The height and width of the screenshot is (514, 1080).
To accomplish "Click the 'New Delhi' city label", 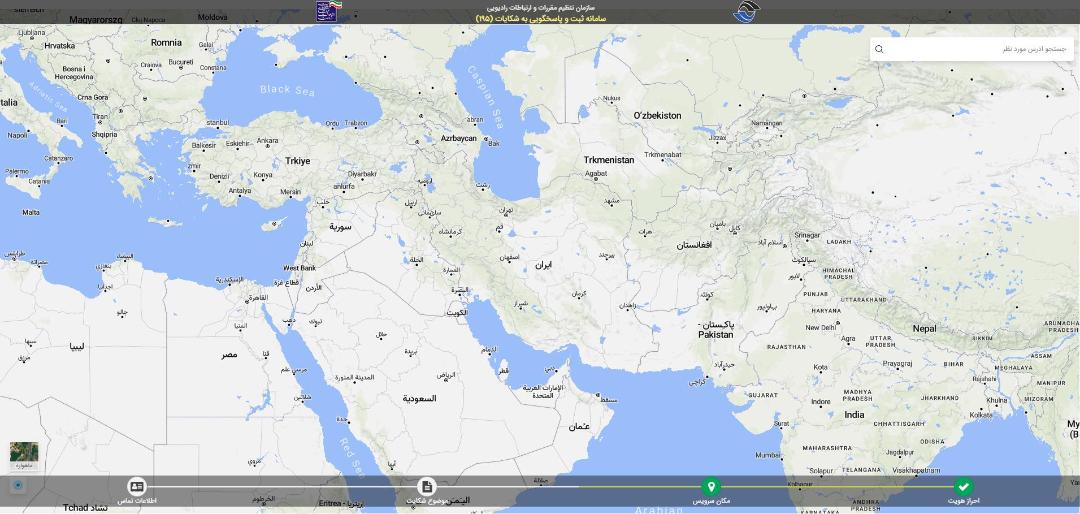I will tap(820, 328).
